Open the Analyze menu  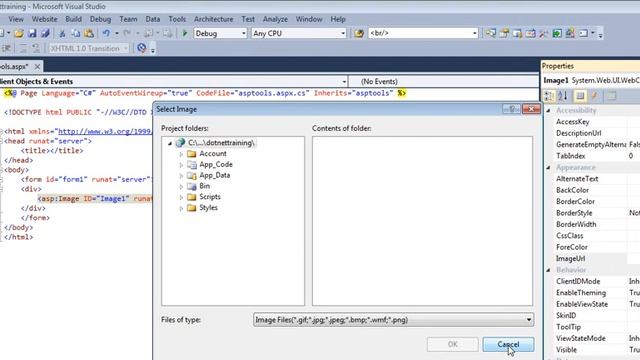(275, 19)
